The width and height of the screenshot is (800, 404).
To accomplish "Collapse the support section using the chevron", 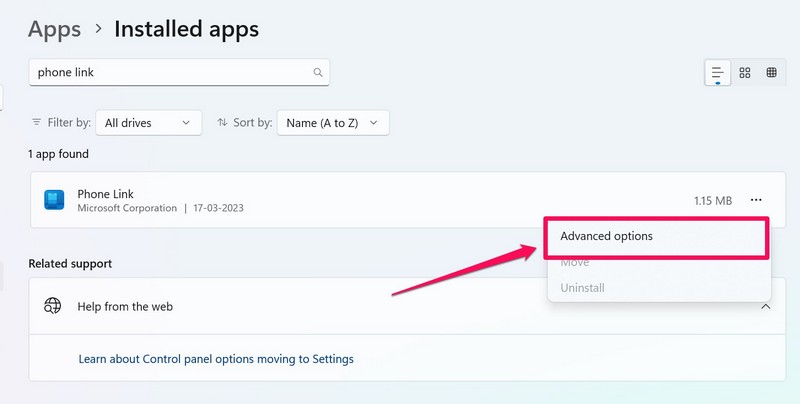I will pyautogui.click(x=766, y=306).
